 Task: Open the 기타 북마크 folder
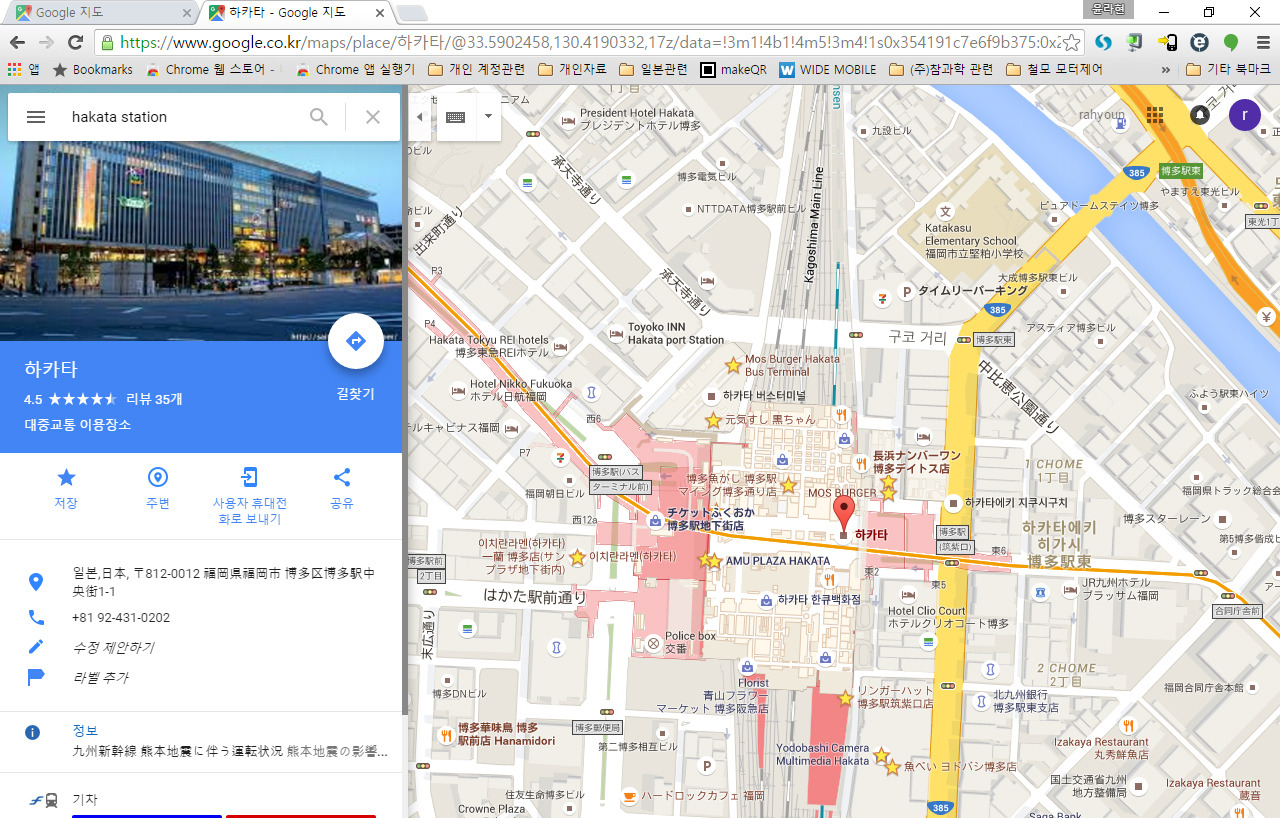click(1227, 70)
